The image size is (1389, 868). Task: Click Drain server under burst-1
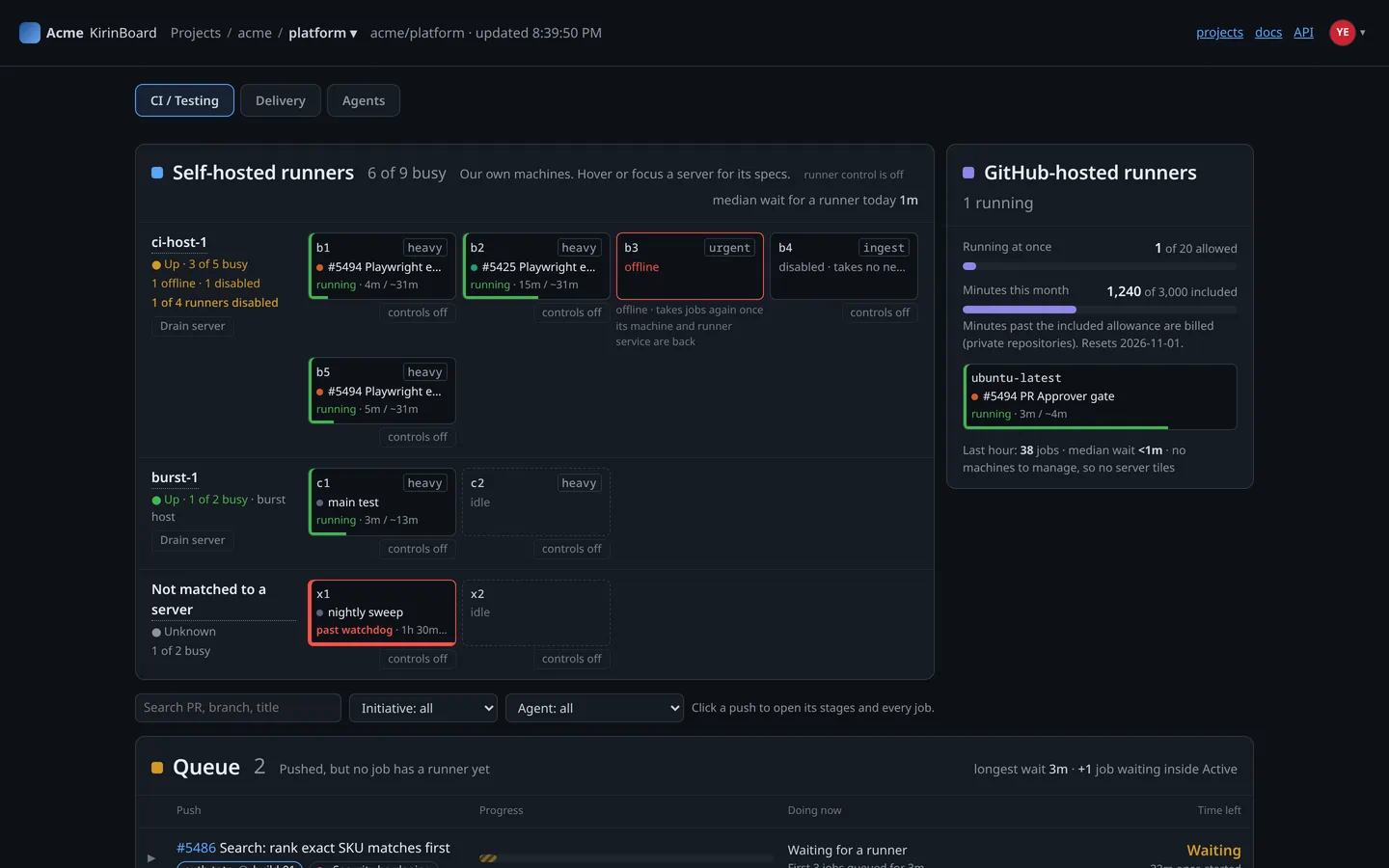point(193,540)
